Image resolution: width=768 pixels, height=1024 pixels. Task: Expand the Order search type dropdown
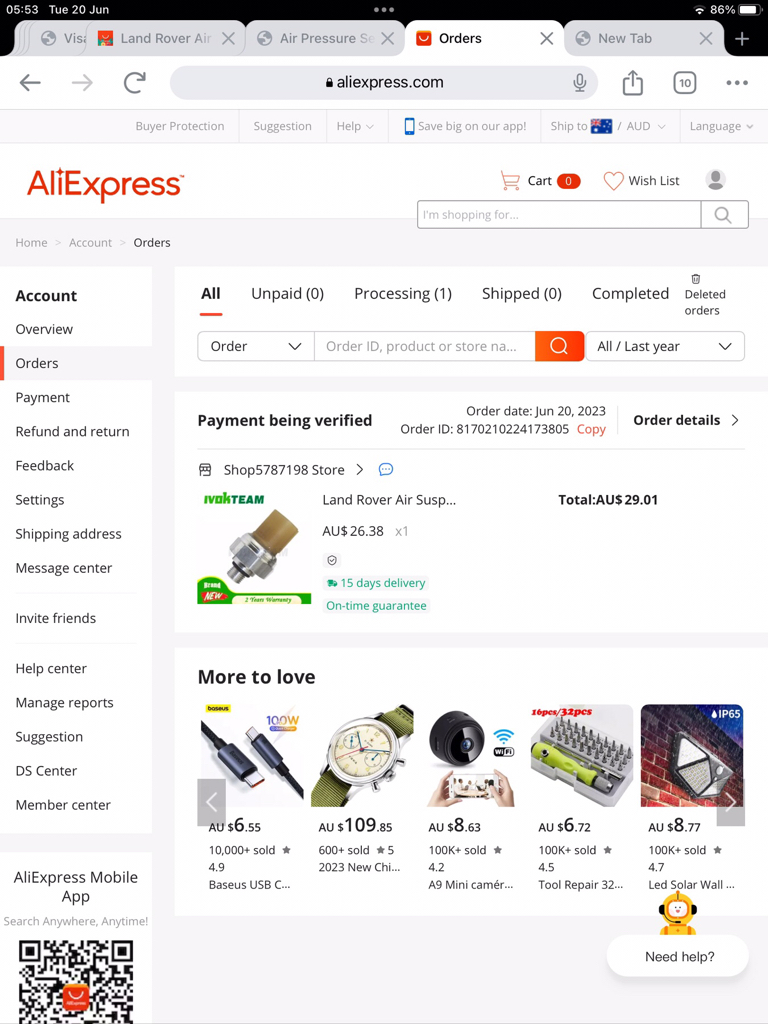pos(256,346)
